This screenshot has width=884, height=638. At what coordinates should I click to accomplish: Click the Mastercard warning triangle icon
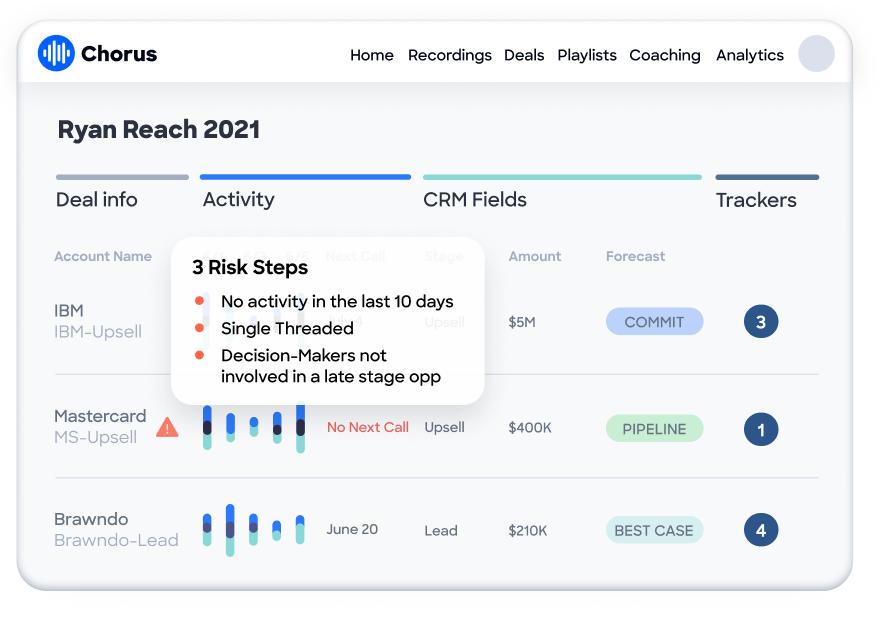tap(167, 427)
